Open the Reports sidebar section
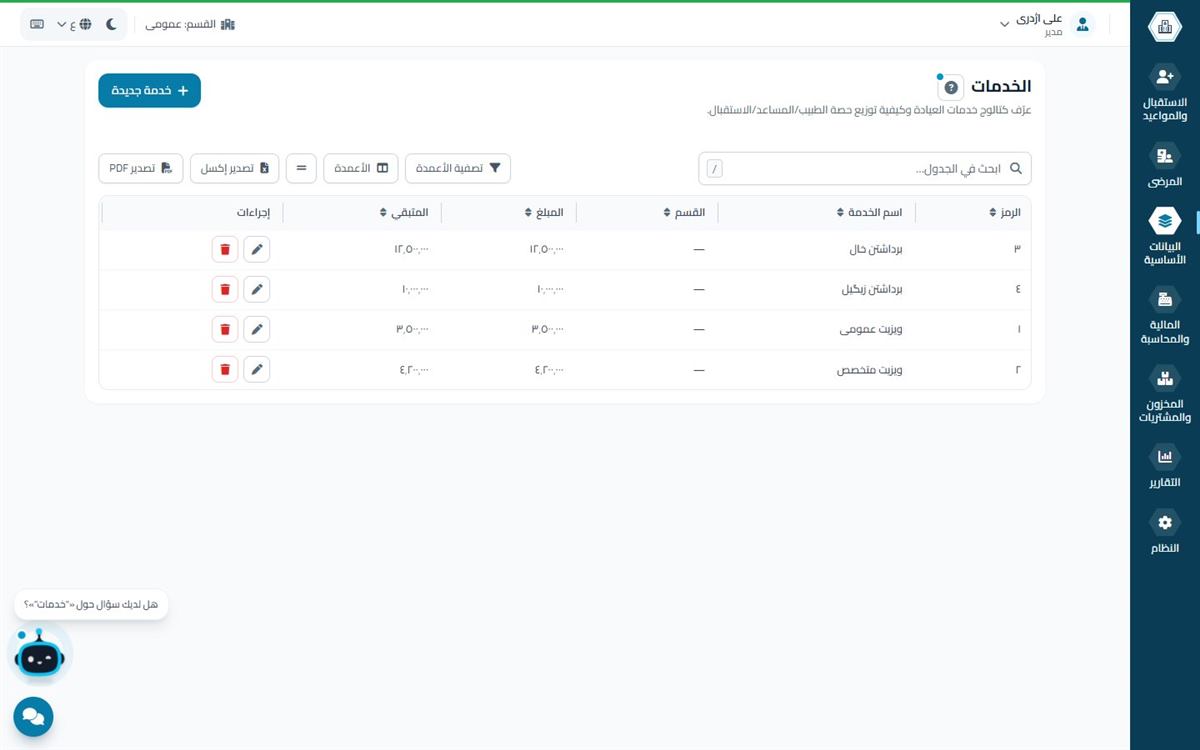 pos(1164,466)
